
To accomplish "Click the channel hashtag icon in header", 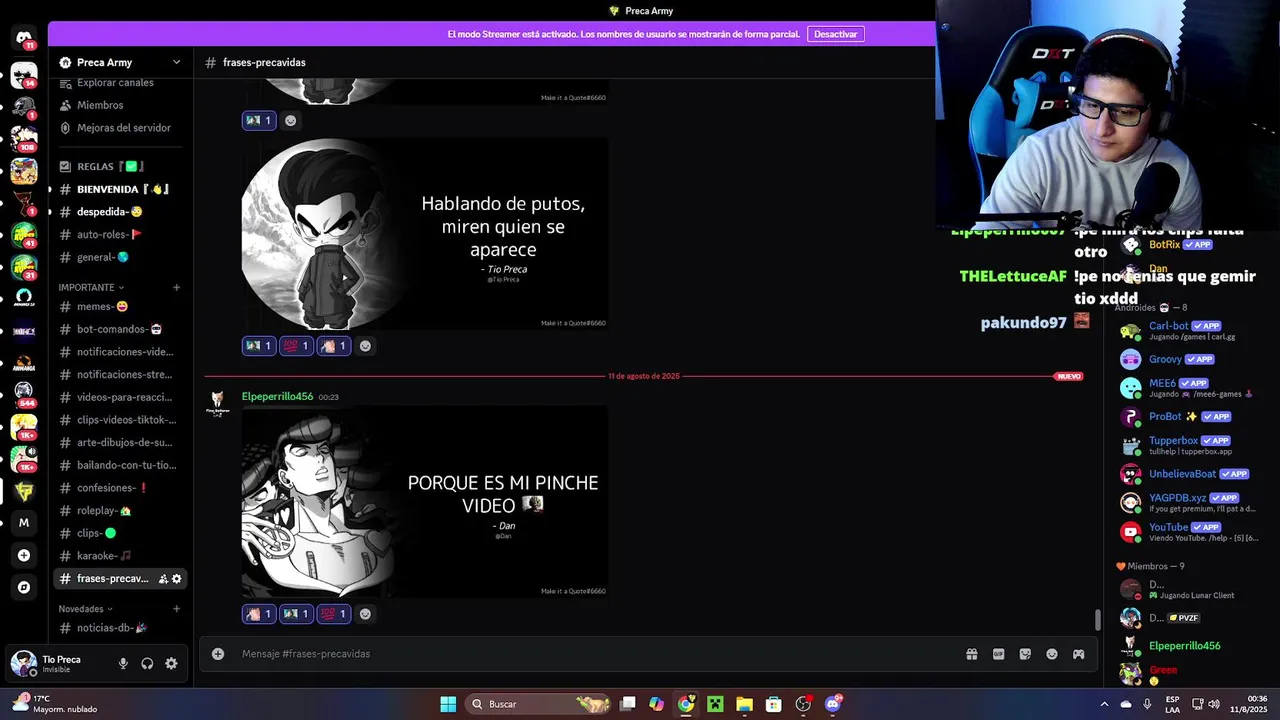I will [210, 62].
